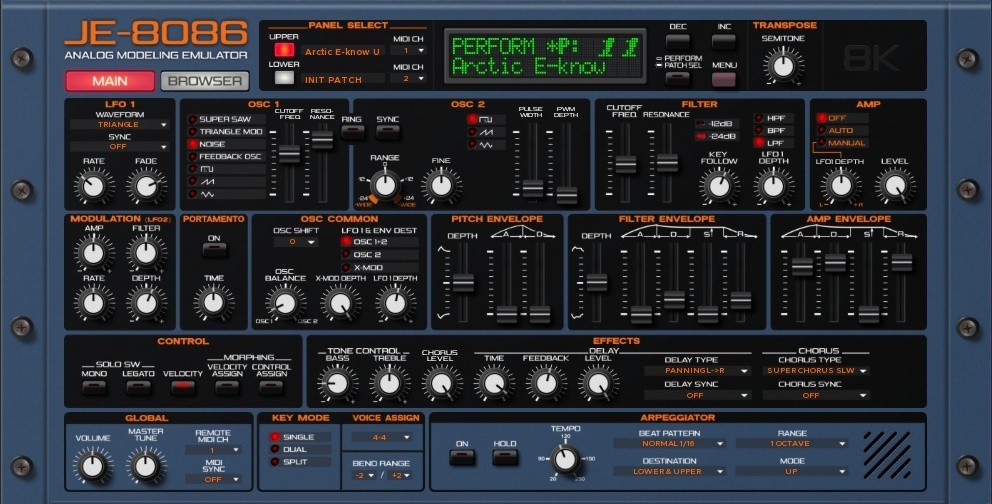Click the Transpose Semitone knob
Image resolution: width=992 pixels, height=504 pixels.
(783, 67)
